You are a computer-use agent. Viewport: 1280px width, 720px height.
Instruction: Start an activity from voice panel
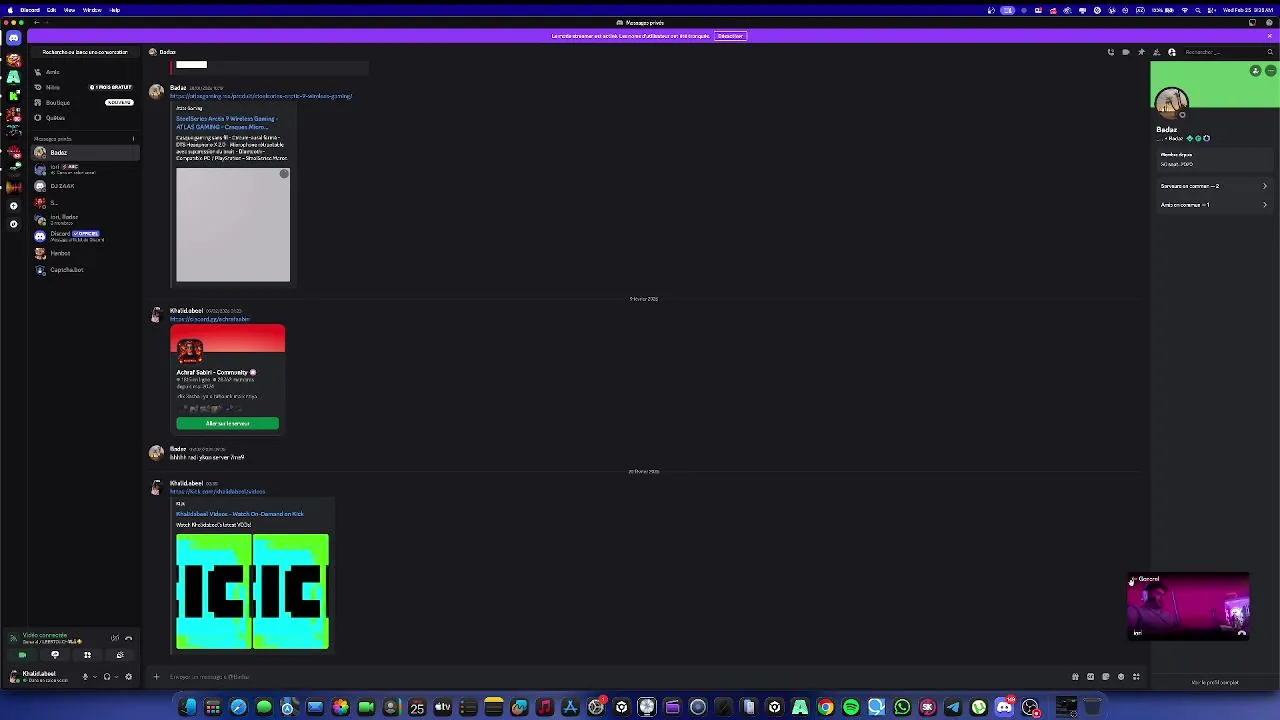point(87,655)
